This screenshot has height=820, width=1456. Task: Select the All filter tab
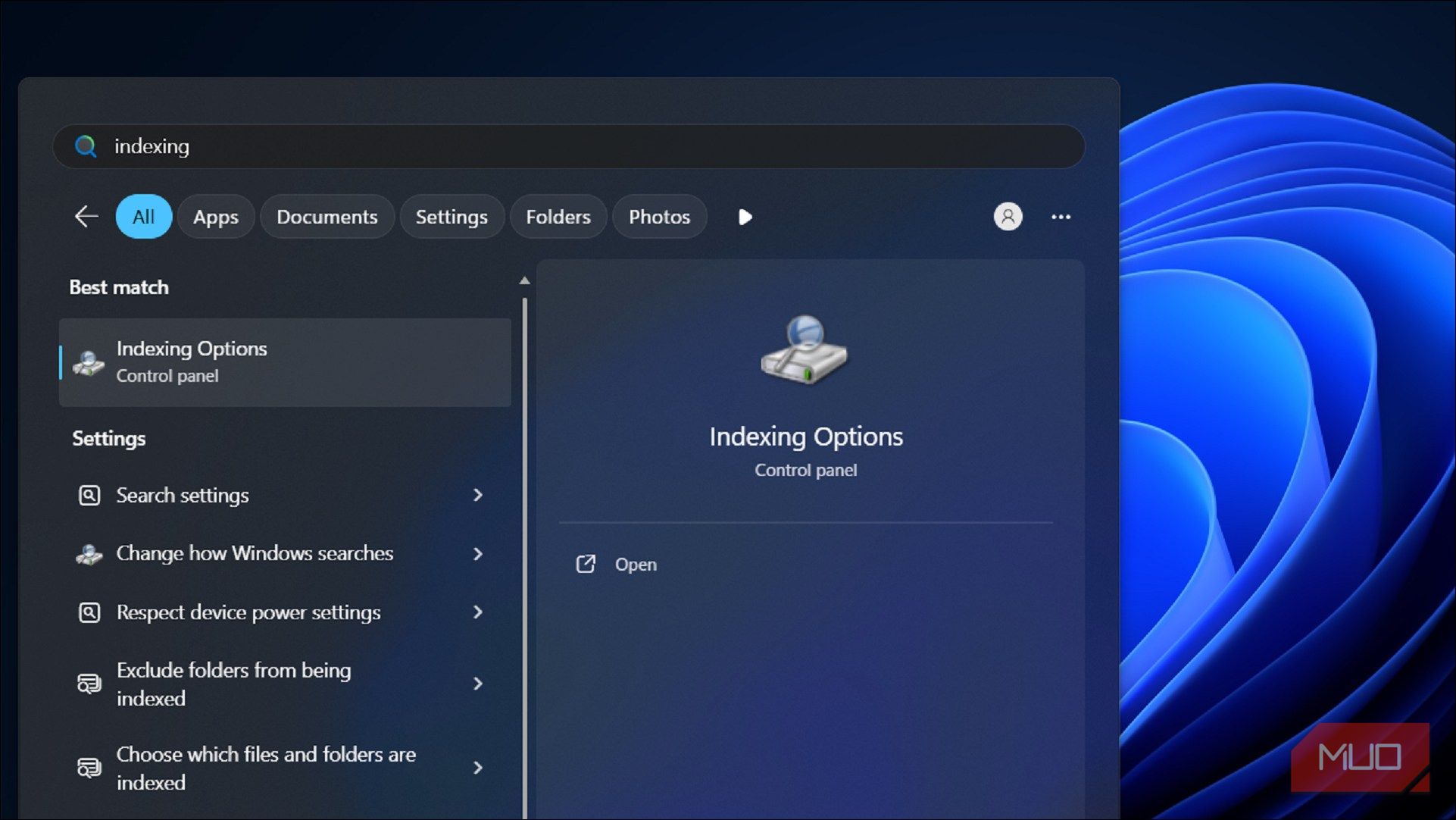tap(144, 217)
